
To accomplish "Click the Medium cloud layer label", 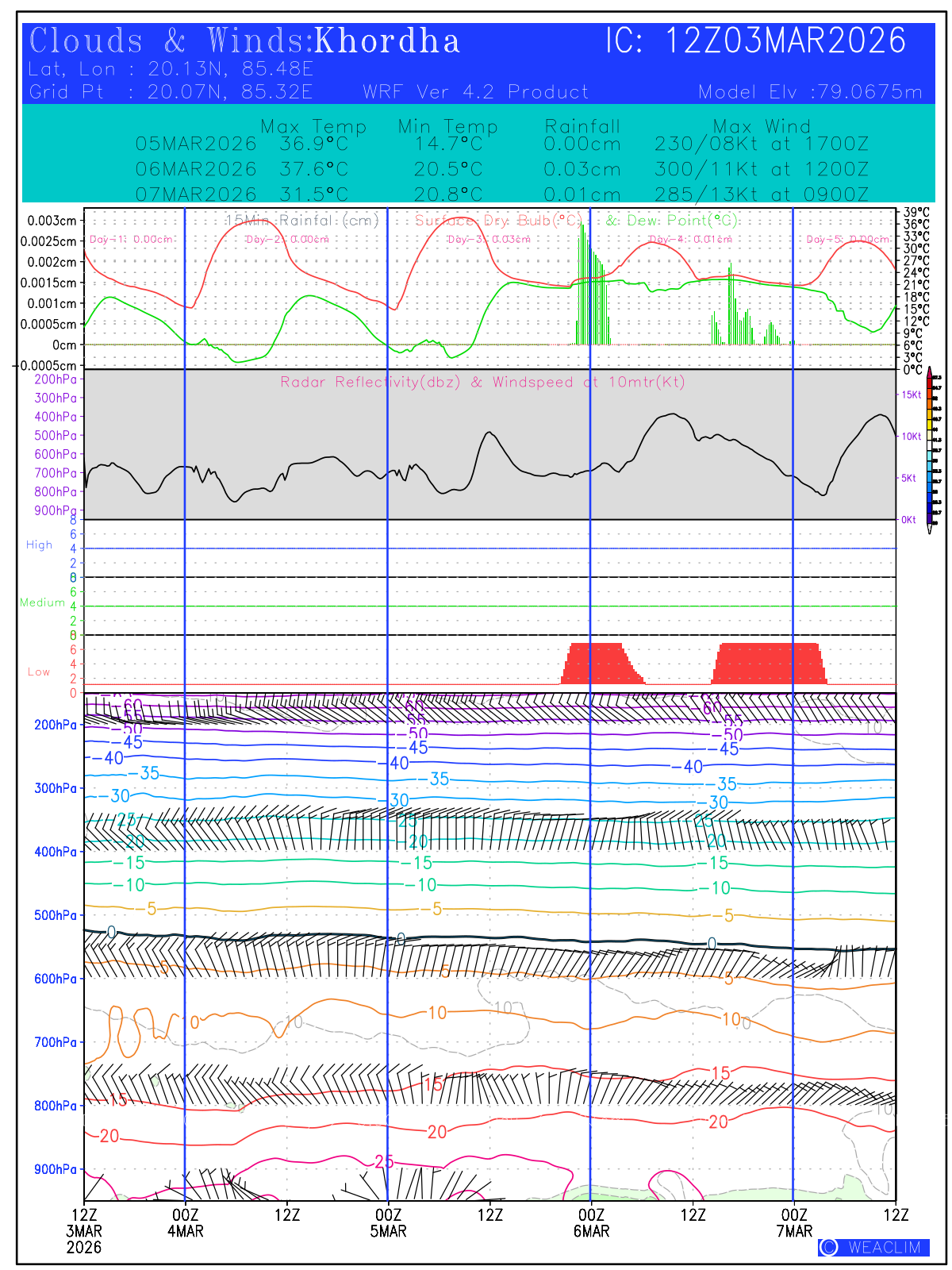I will coord(42,602).
